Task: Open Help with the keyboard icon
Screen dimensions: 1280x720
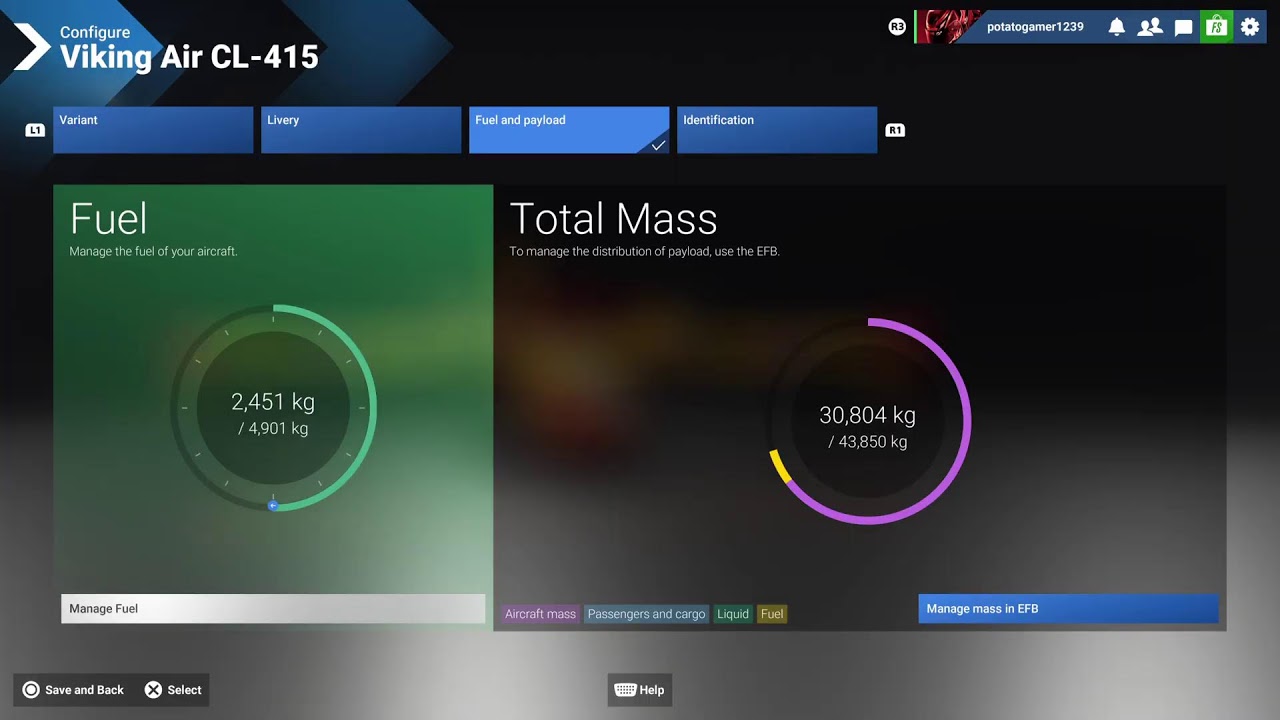Action: [x=640, y=690]
